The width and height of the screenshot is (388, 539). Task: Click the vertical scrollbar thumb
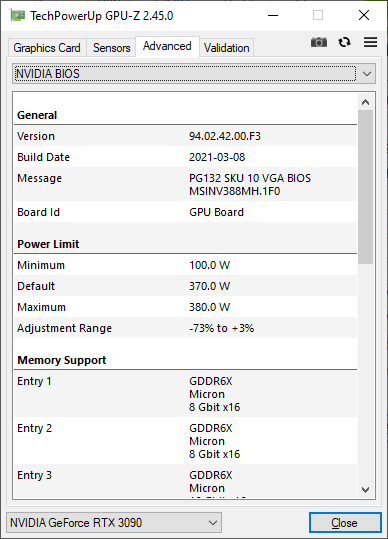click(365, 187)
